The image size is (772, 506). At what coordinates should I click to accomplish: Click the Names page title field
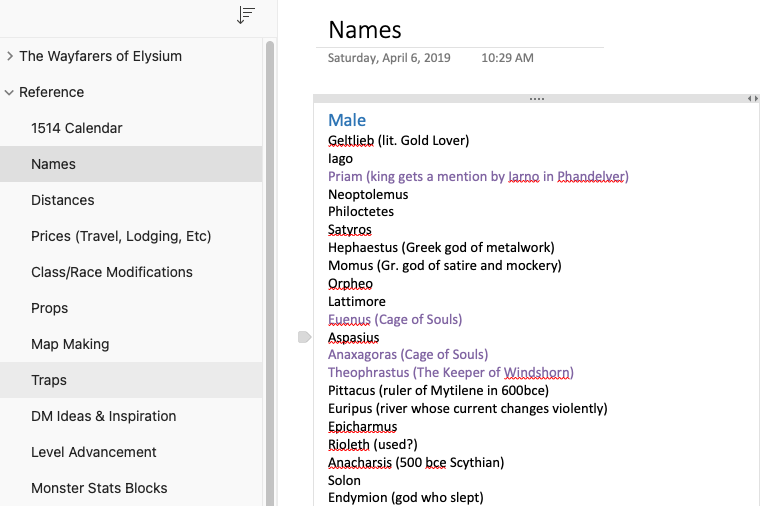(365, 30)
